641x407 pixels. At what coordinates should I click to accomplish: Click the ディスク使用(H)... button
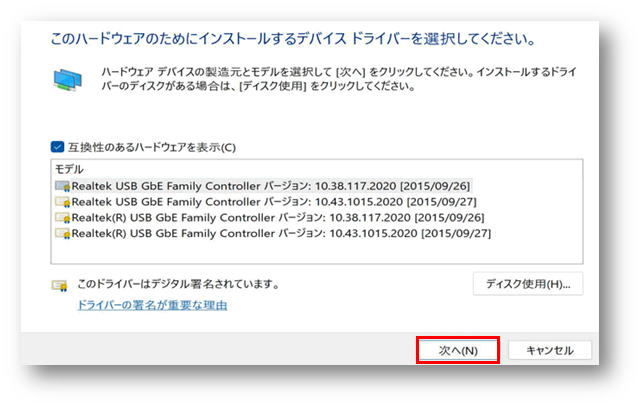click(x=528, y=284)
